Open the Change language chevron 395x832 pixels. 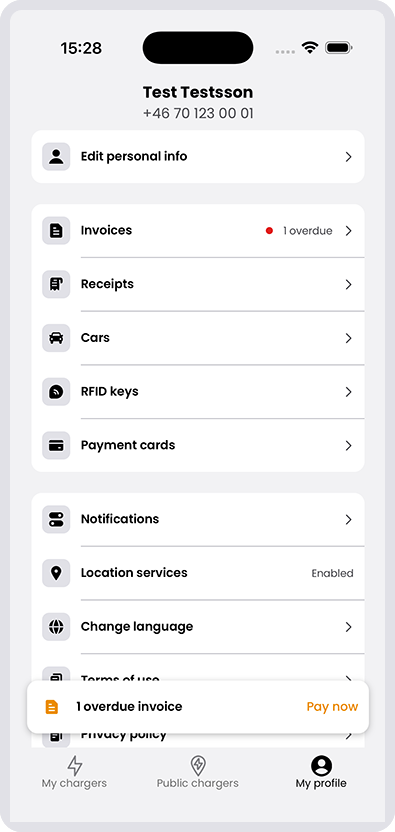[349, 627]
